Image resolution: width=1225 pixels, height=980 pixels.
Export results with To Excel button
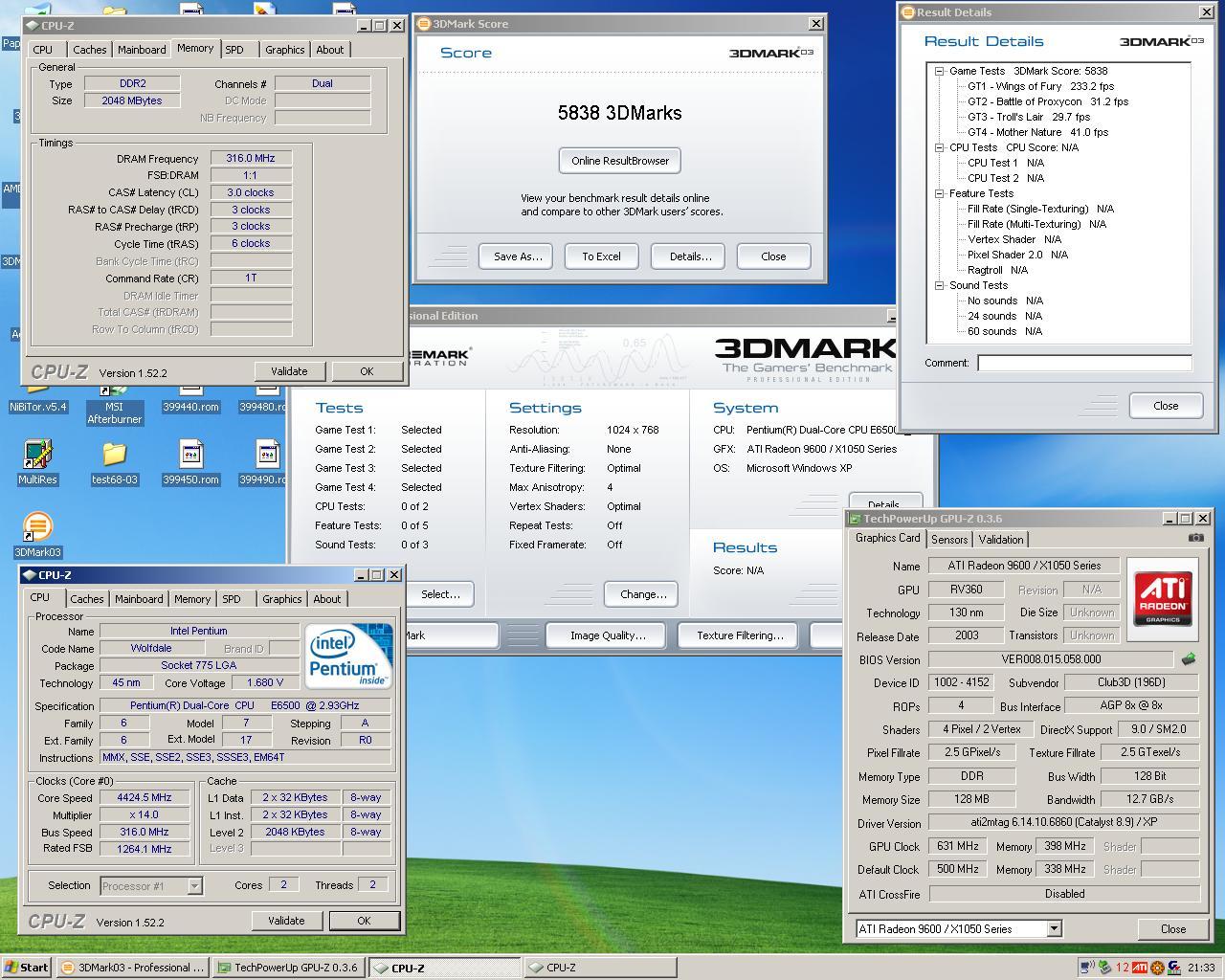tap(601, 256)
